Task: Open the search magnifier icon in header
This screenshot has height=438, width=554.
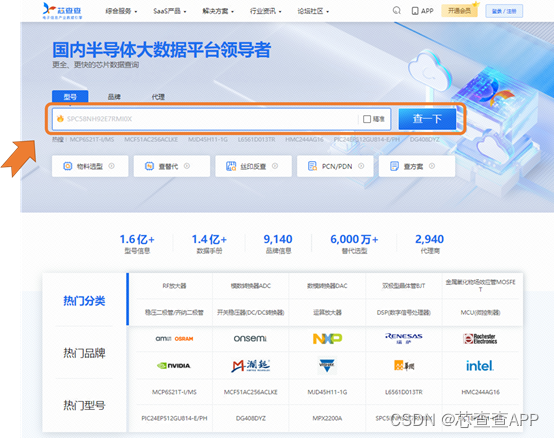Action: (396, 11)
